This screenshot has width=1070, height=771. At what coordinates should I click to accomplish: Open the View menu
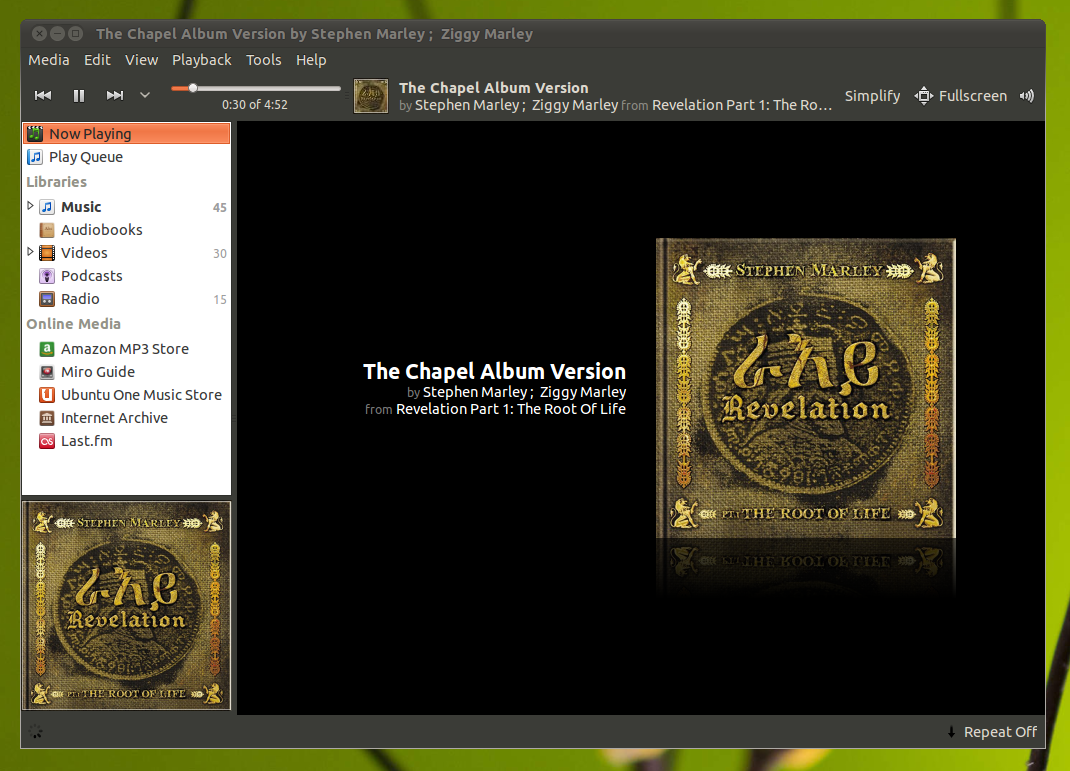point(141,60)
